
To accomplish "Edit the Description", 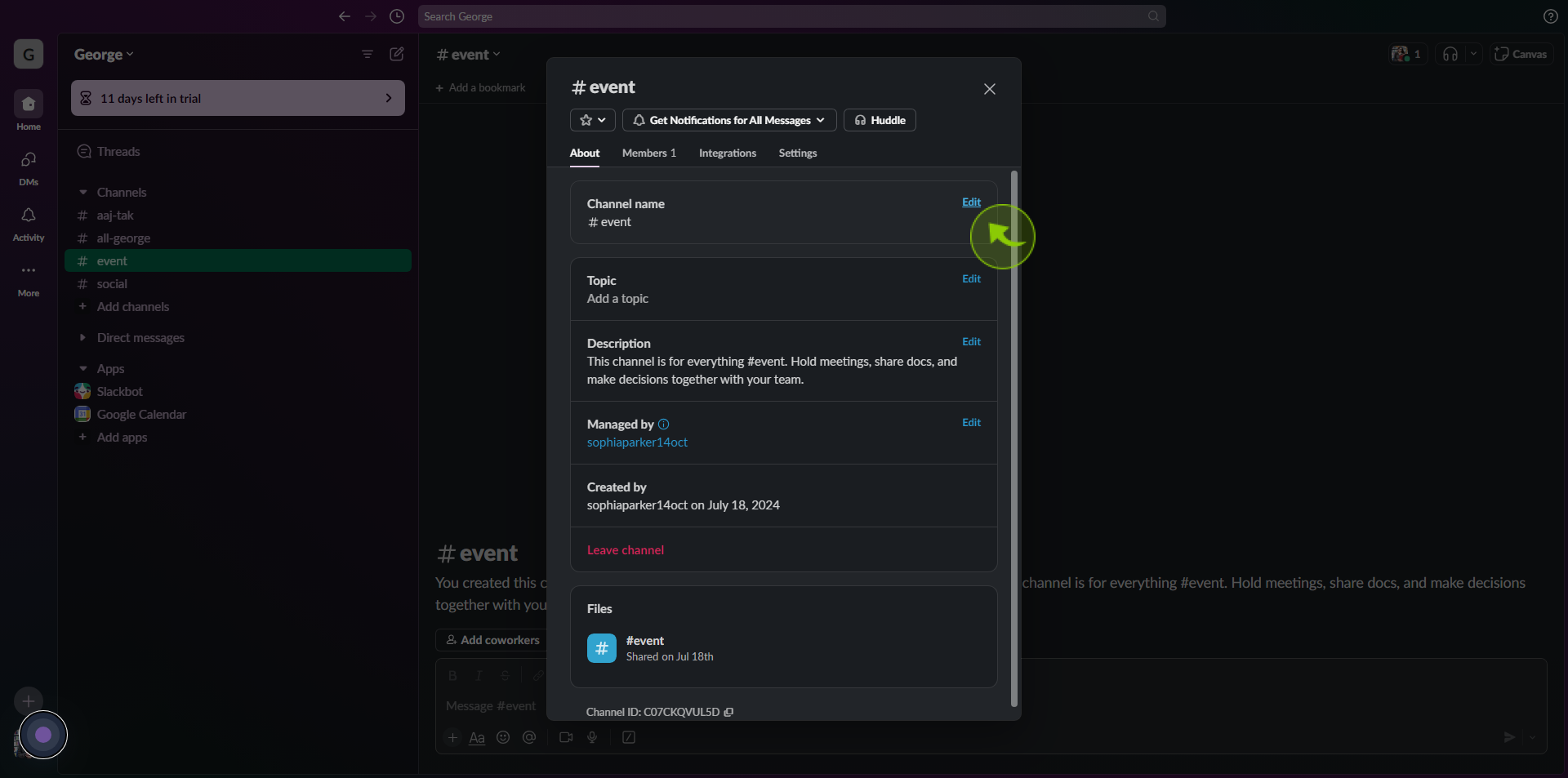I will 971,342.
